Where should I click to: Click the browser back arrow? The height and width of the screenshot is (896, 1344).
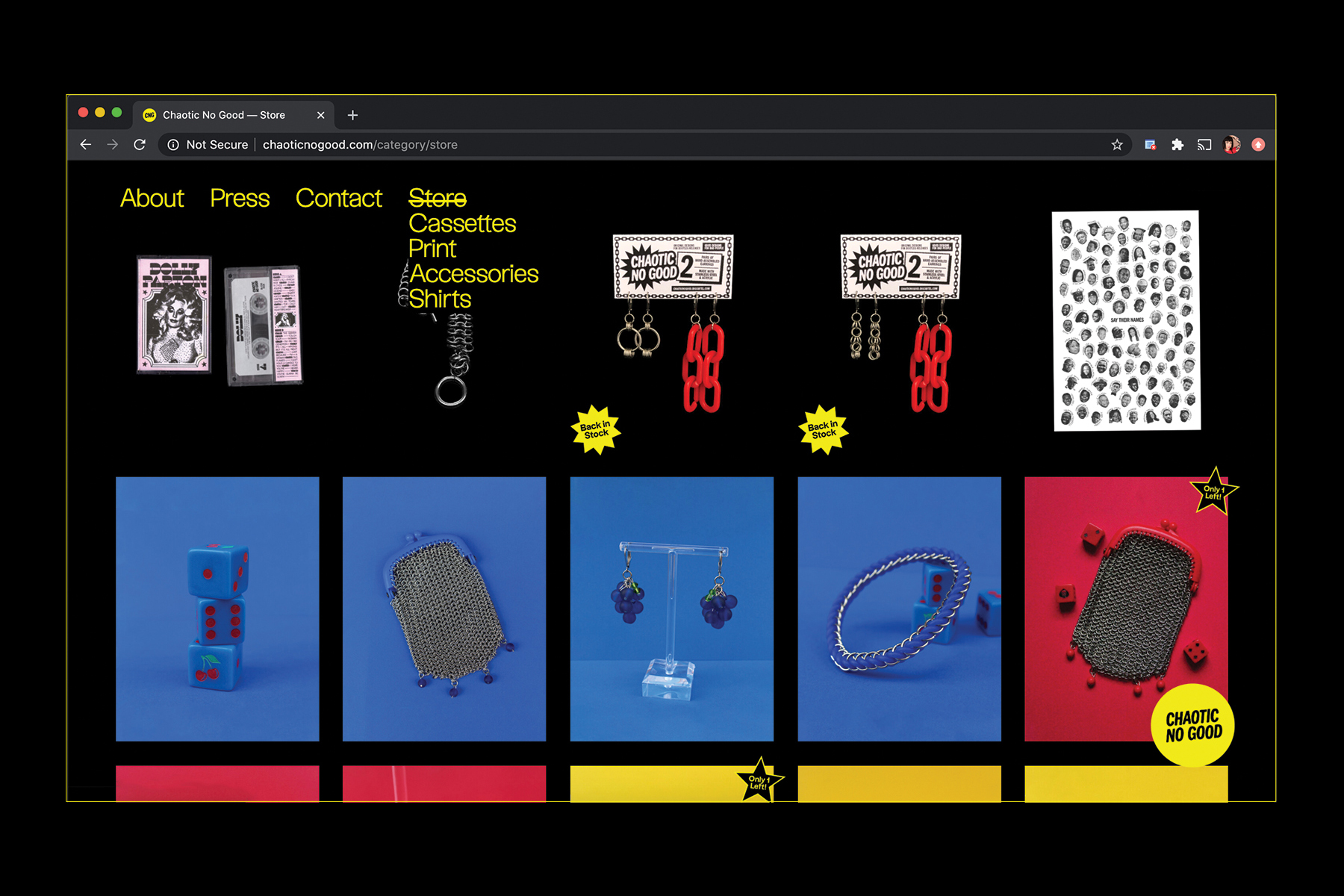coord(86,145)
